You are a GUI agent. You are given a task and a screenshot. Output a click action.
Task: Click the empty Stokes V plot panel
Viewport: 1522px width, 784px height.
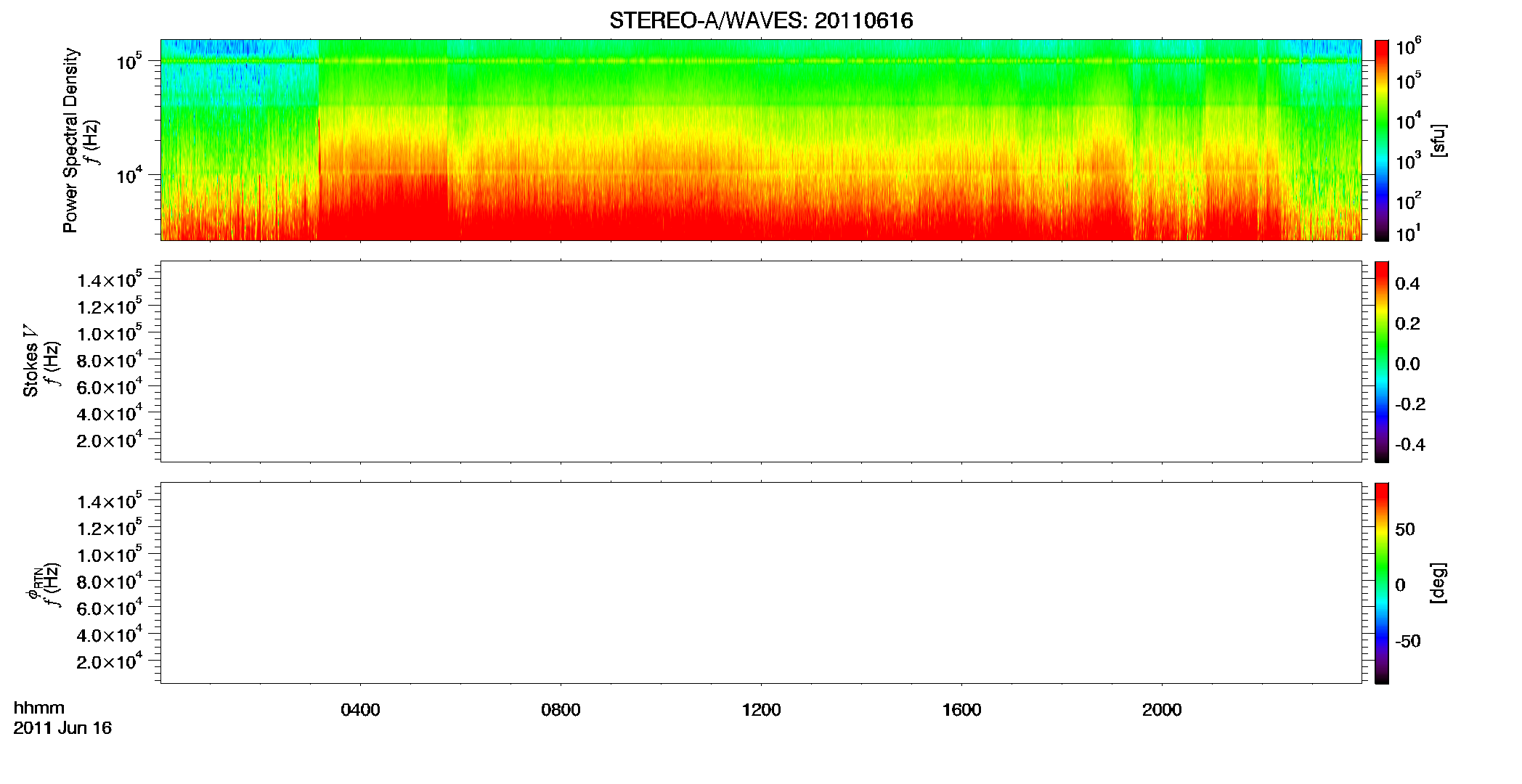click(x=761, y=362)
